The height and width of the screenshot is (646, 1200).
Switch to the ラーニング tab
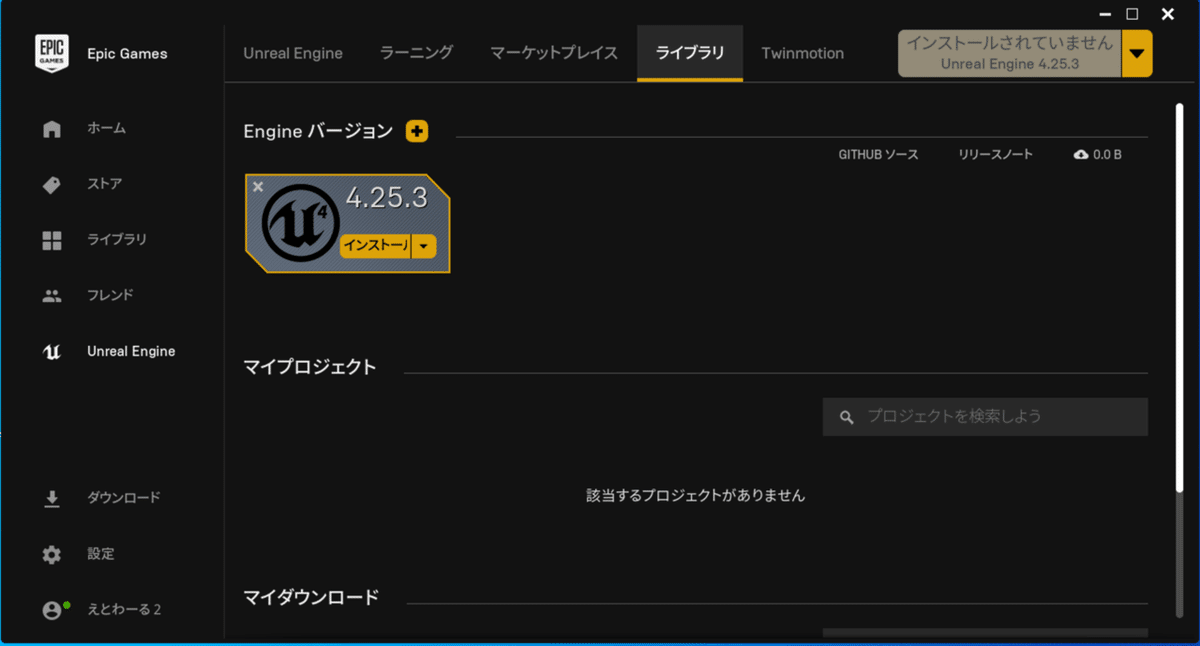click(x=416, y=53)
